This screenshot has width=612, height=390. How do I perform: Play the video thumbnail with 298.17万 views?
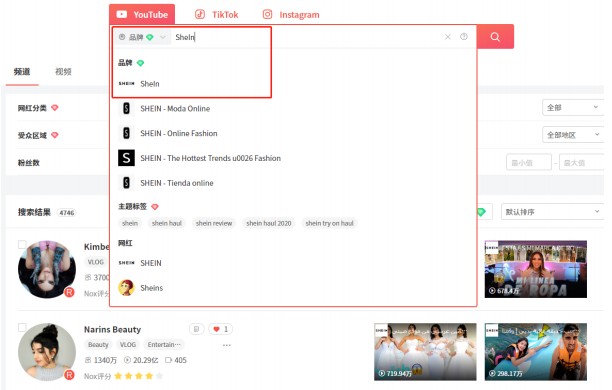(x=536, y=352)
